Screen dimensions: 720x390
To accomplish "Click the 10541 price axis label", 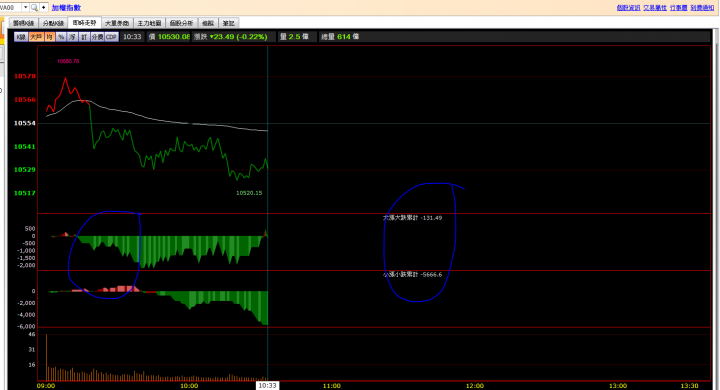I will (x=24, y=147).
